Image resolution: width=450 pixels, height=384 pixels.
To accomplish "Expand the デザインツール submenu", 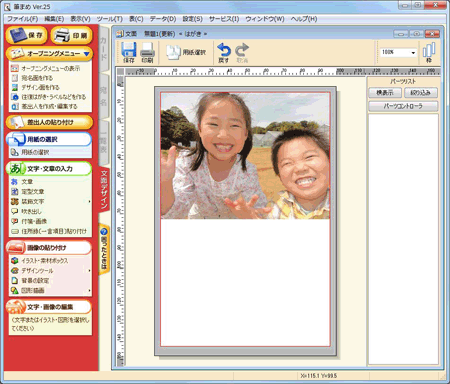I will coord(89,271).
